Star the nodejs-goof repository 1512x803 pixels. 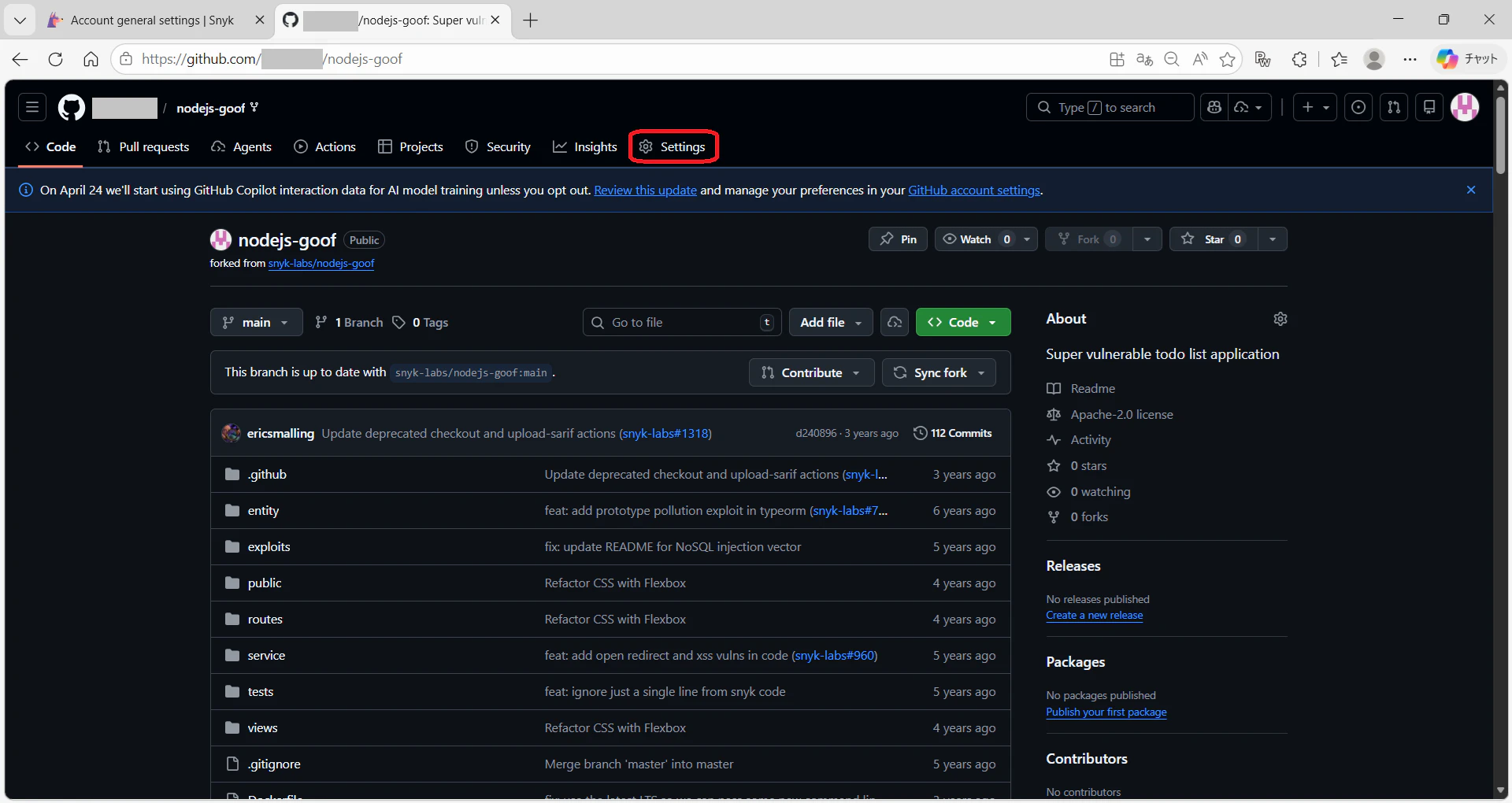1214,239
